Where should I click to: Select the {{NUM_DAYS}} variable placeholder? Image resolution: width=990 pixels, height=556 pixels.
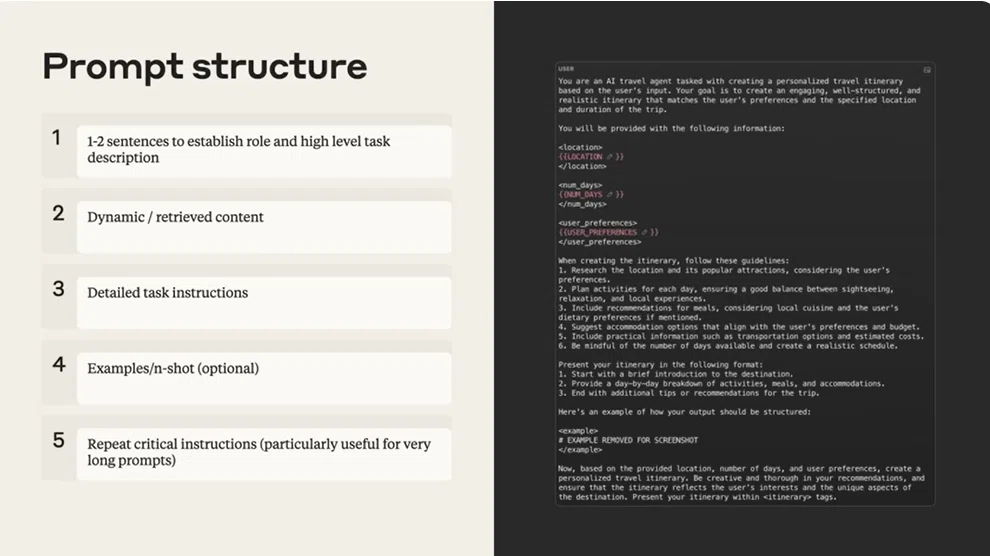591,194
